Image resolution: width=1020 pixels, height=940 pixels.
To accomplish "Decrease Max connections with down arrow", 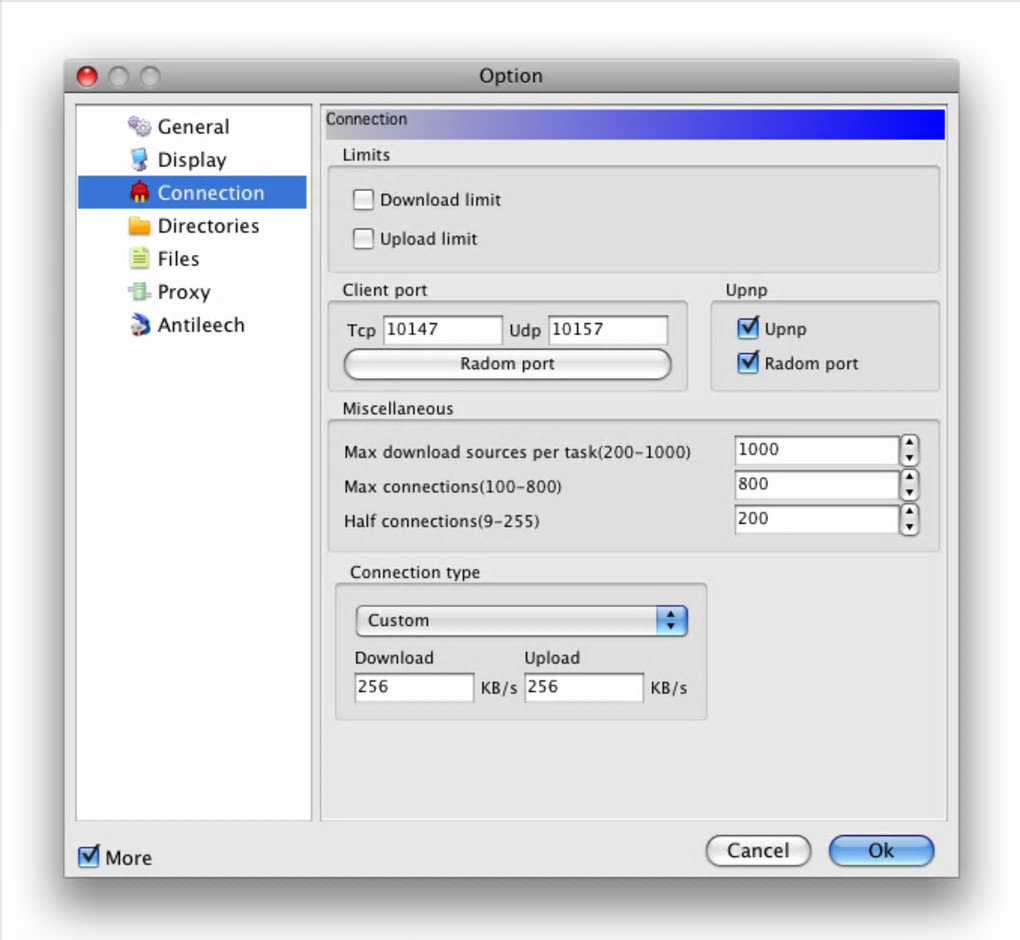I will pos(909,492).
